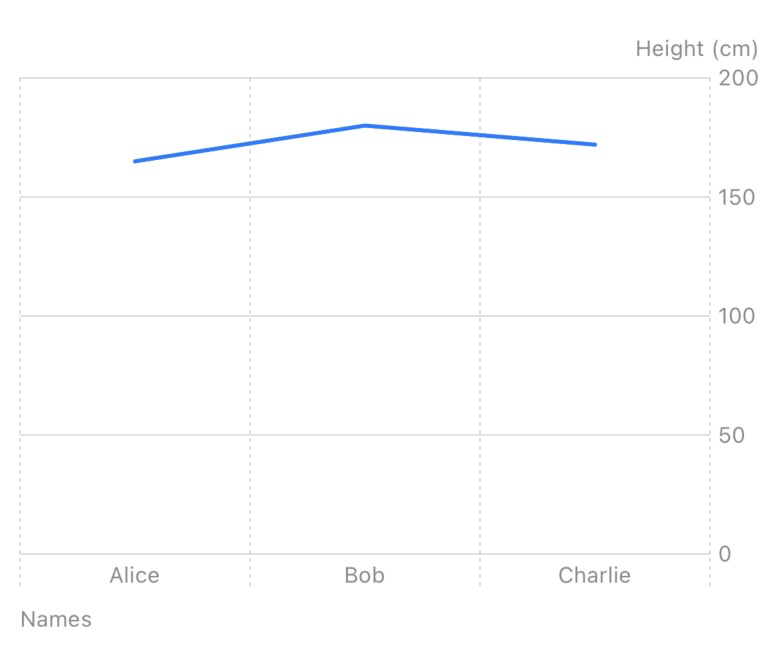Click the Names axis title
Image resolution: width=774 pixels, height=650 pixels.
coord(56,619)
